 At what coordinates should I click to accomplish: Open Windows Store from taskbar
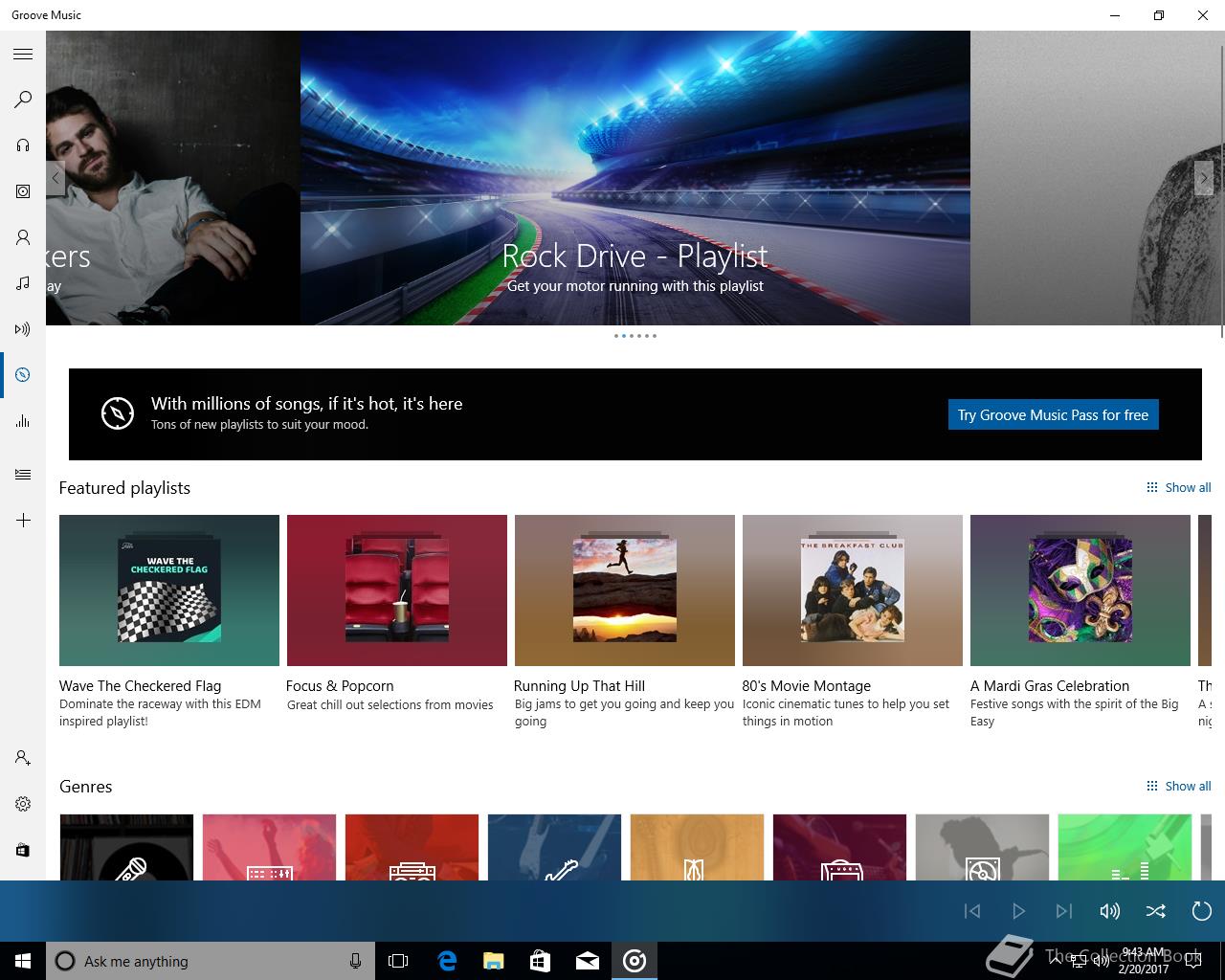point(541,961)
